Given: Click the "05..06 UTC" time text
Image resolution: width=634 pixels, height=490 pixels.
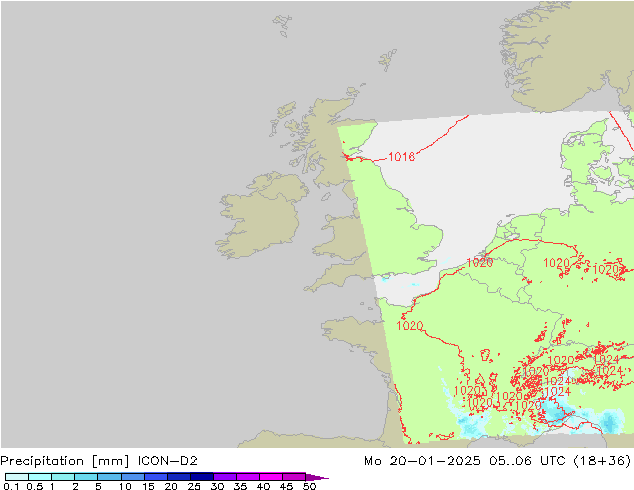Looking at the screenshot, I should pyautogui.click(x=526, y=460).
